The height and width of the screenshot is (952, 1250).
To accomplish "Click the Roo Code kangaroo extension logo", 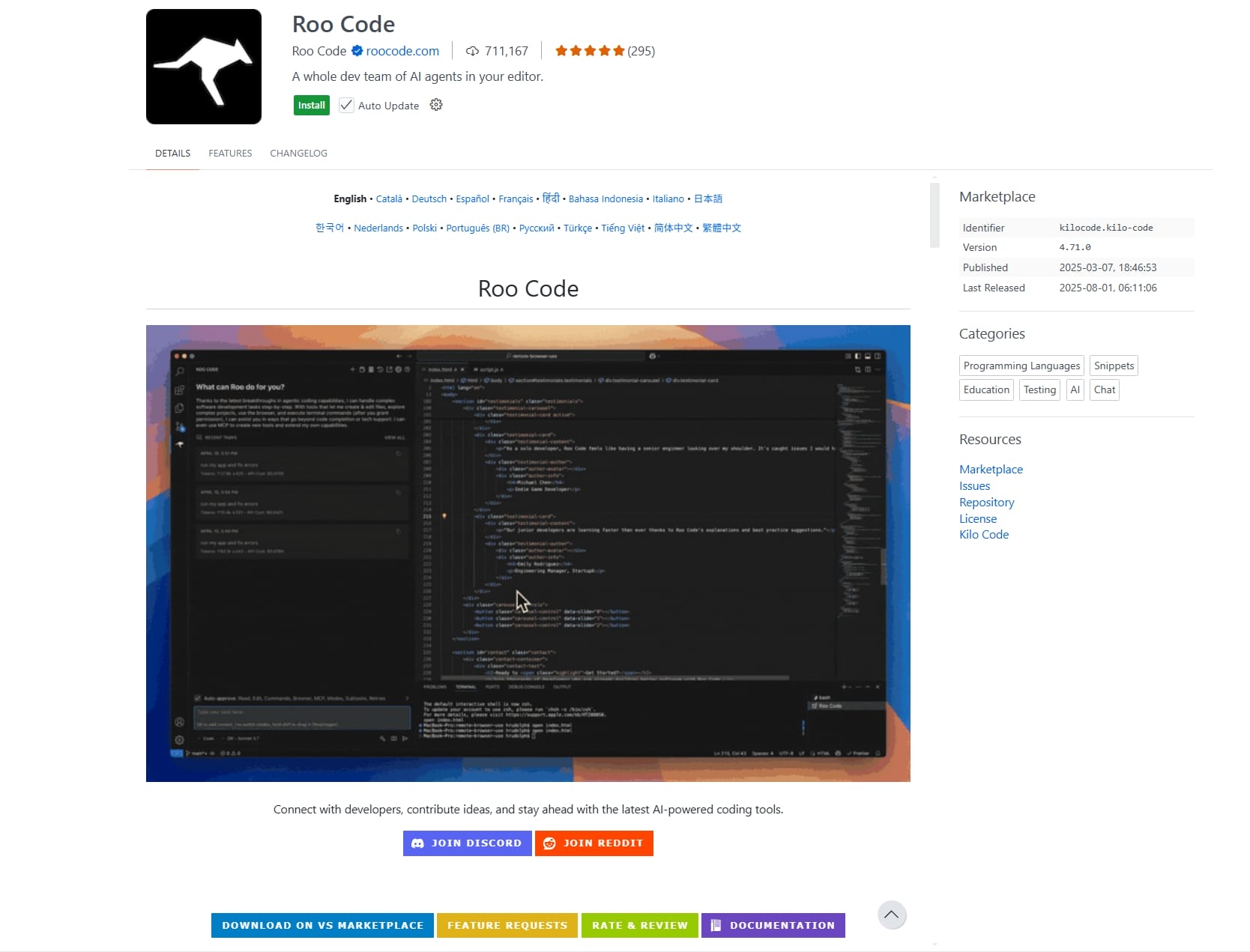I will (204, 67).
